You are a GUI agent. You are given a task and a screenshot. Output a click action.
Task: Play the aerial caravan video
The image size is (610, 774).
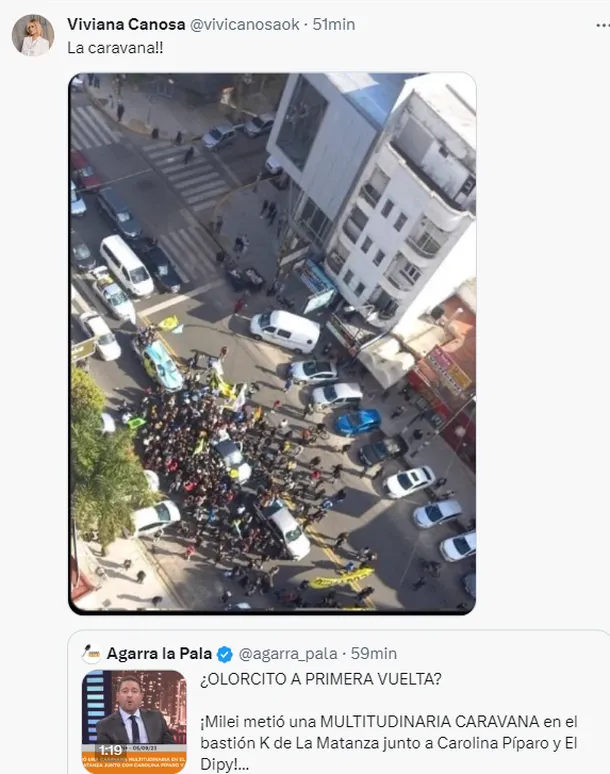[272, 344]
